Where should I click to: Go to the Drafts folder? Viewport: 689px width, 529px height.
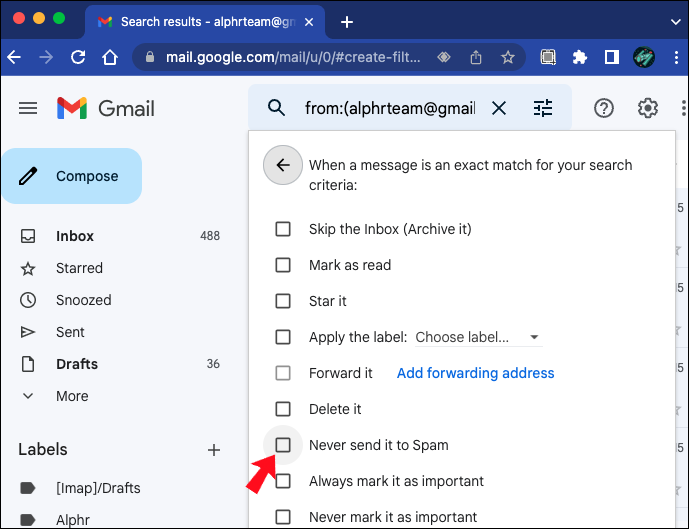click(x=77, y=364)
